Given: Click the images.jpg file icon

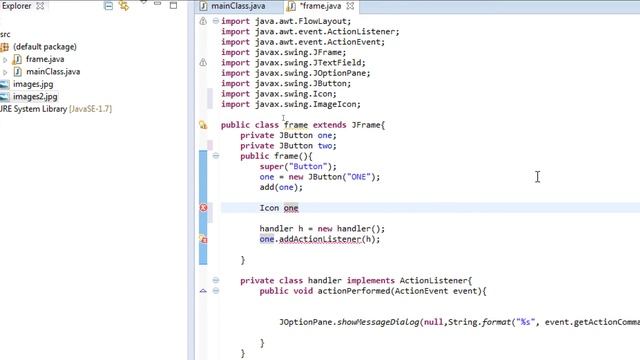Looking at the screenshot, I should (4, 84).
